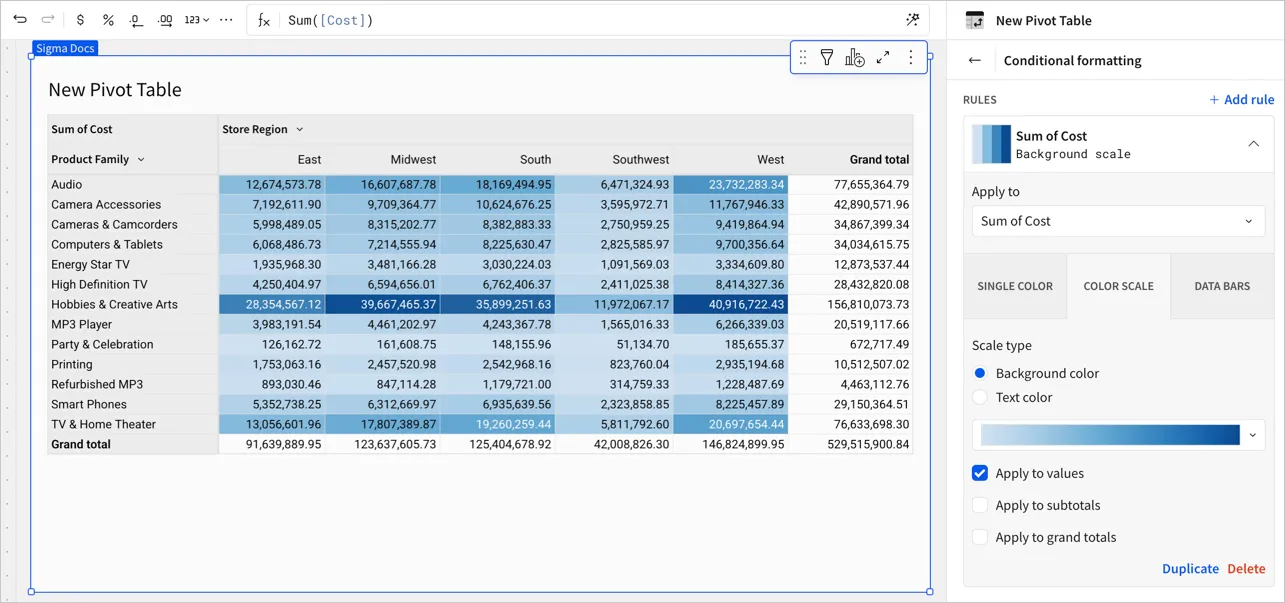Click the blue gradient color scale bar
The height and width of the screenshot is (603, 1285).
click(x=1110, y=435)
